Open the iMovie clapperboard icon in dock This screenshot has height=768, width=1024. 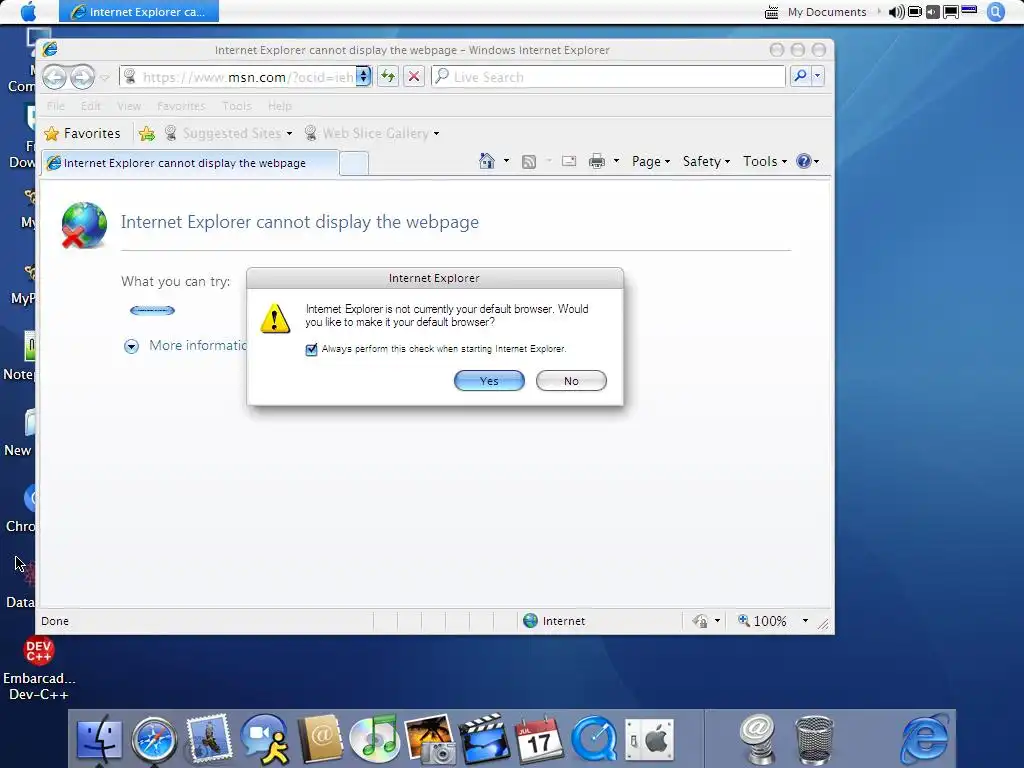(484, 738)
